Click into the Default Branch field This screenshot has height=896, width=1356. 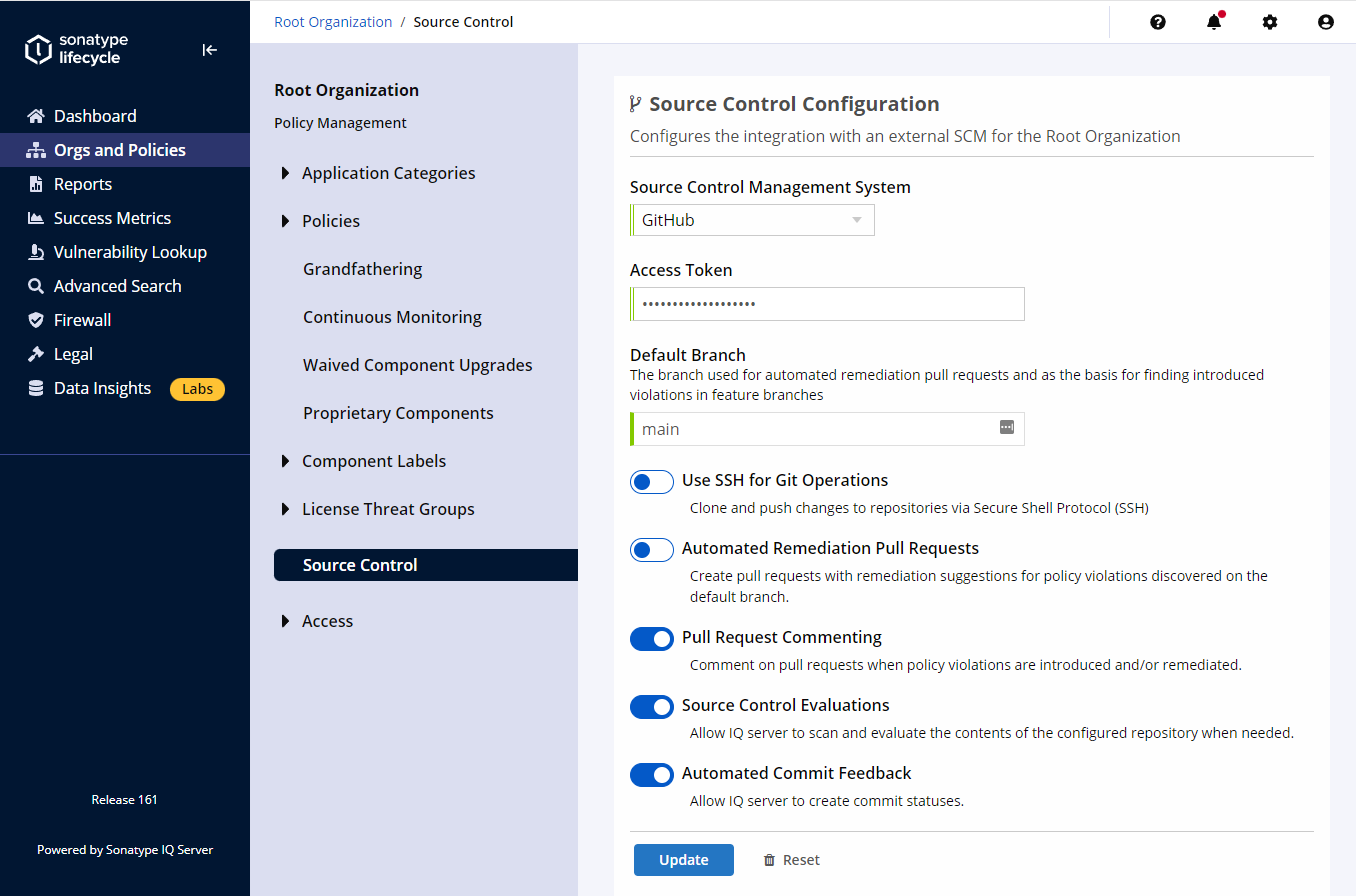[827, 429]
